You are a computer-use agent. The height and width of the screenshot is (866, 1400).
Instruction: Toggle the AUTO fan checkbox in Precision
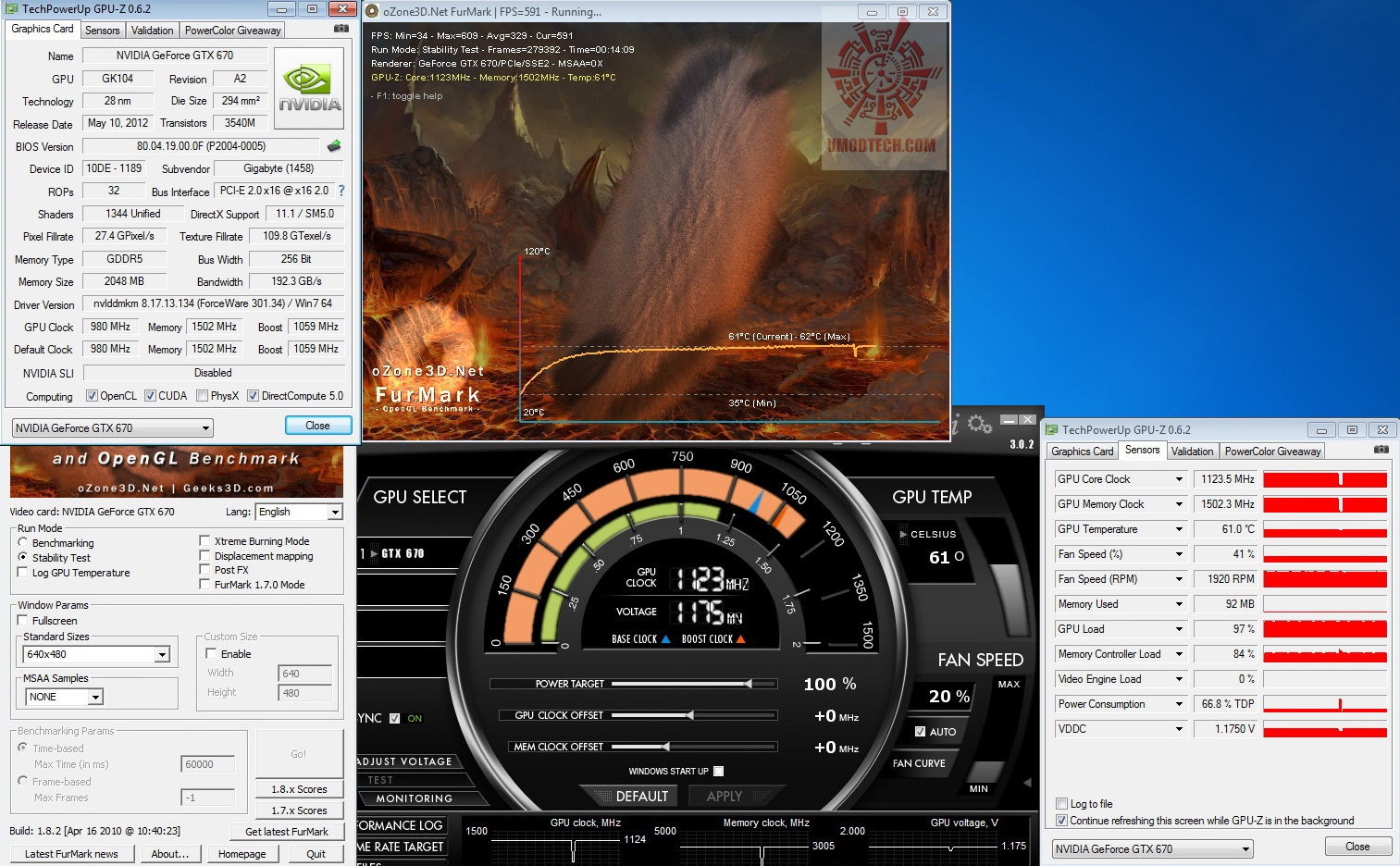tap(920, 731)
